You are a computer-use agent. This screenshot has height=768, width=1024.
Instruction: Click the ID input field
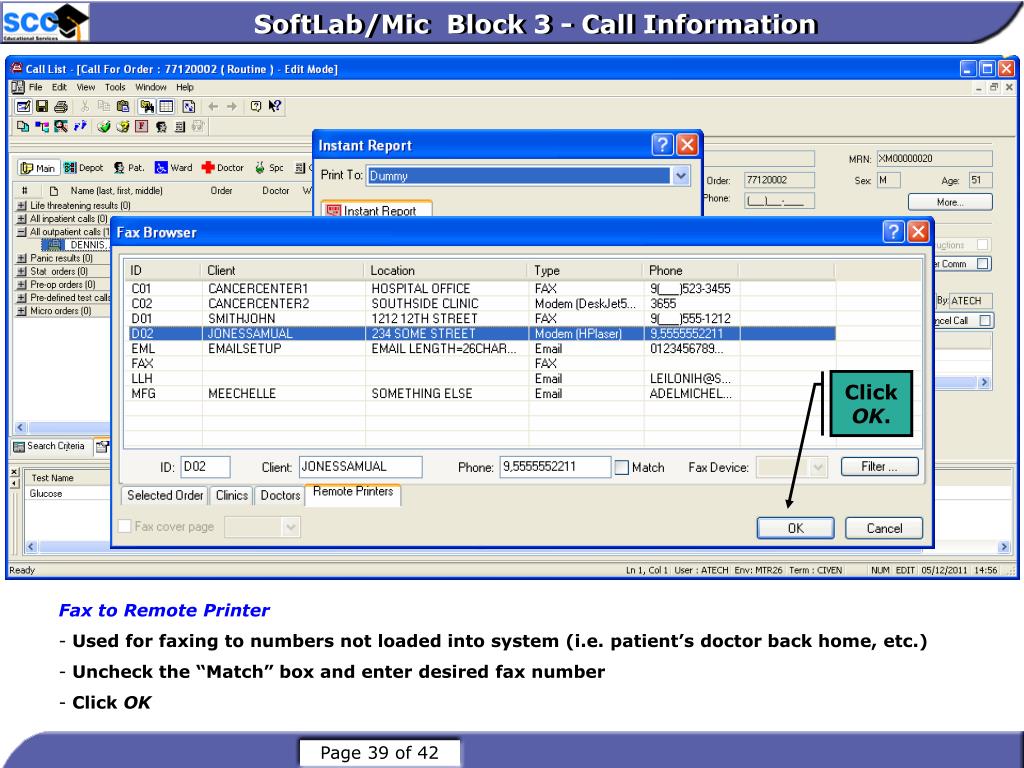(x=205, y=467)
